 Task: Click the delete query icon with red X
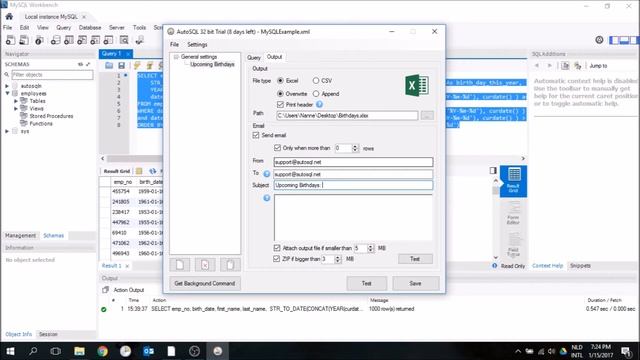[x=205, y=265]
